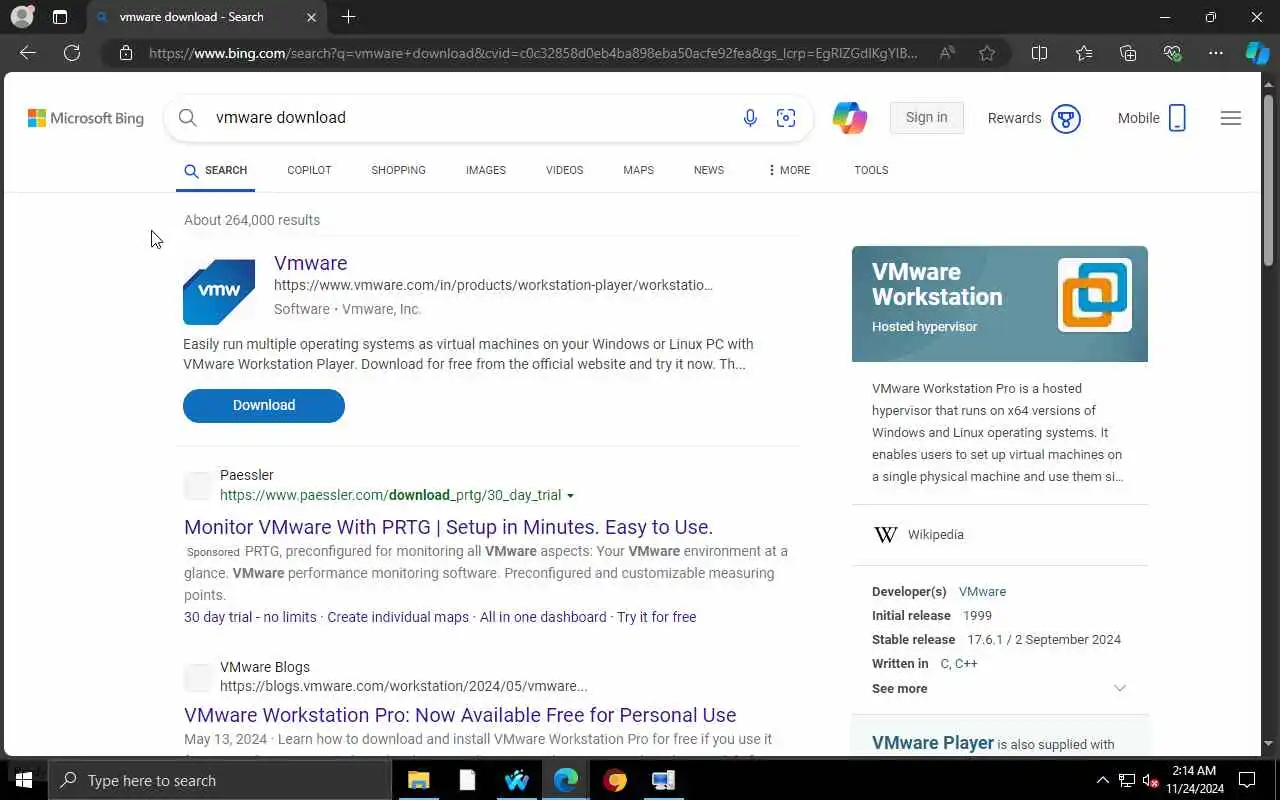Open Create individual maps link

tap(398, 617)
